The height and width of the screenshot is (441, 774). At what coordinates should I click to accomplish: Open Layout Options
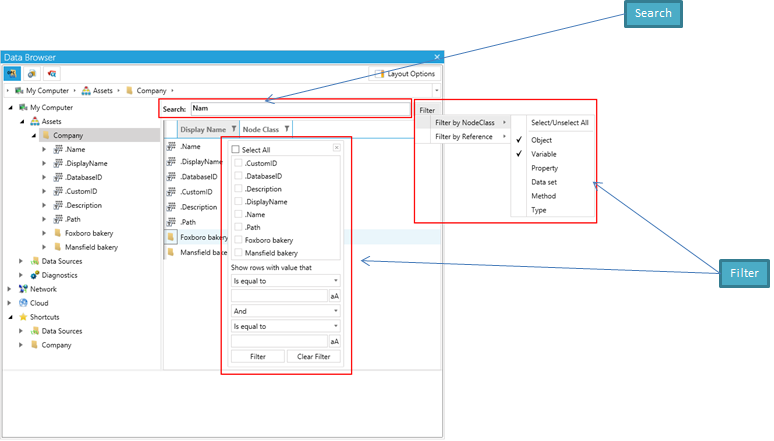click(404, 74)
